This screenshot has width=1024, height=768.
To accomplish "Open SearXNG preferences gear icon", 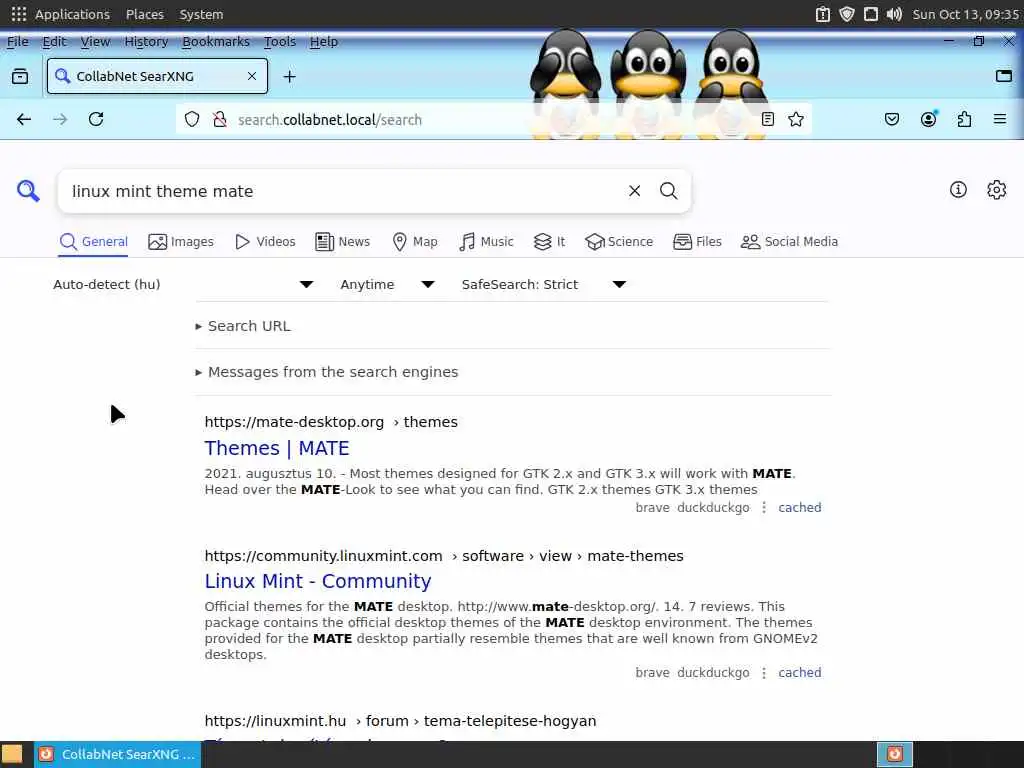I will pos(997,190).
